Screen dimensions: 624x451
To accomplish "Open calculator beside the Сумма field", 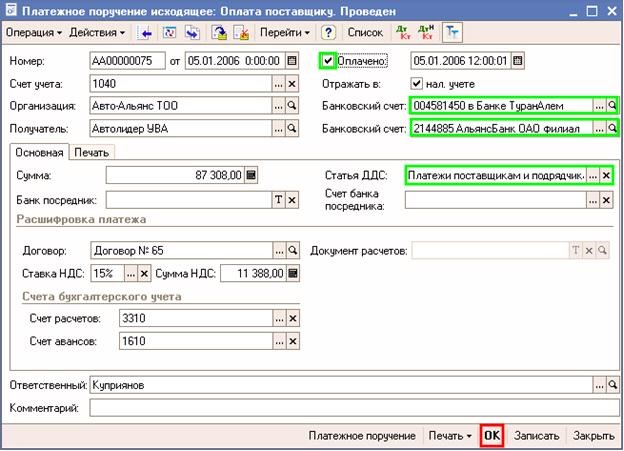I will click(x=251, y=175).
